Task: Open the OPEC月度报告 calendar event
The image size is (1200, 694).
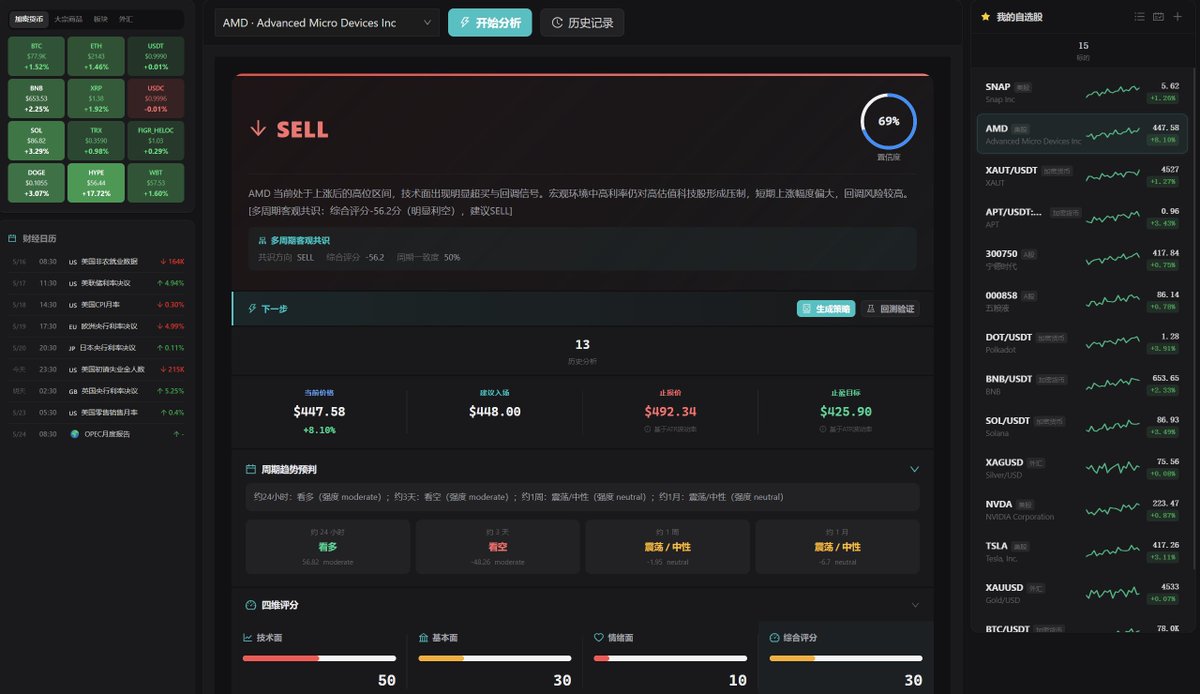Action: 97,434
